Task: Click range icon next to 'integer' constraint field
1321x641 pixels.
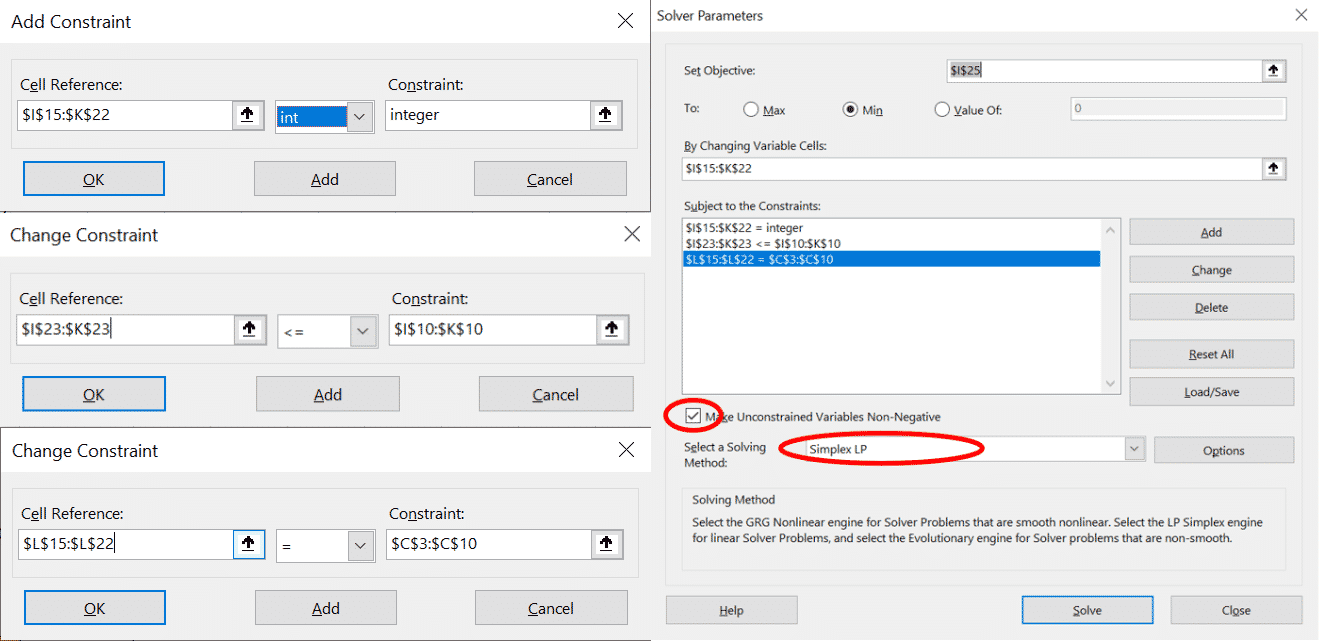Action: tap(605, 115)
